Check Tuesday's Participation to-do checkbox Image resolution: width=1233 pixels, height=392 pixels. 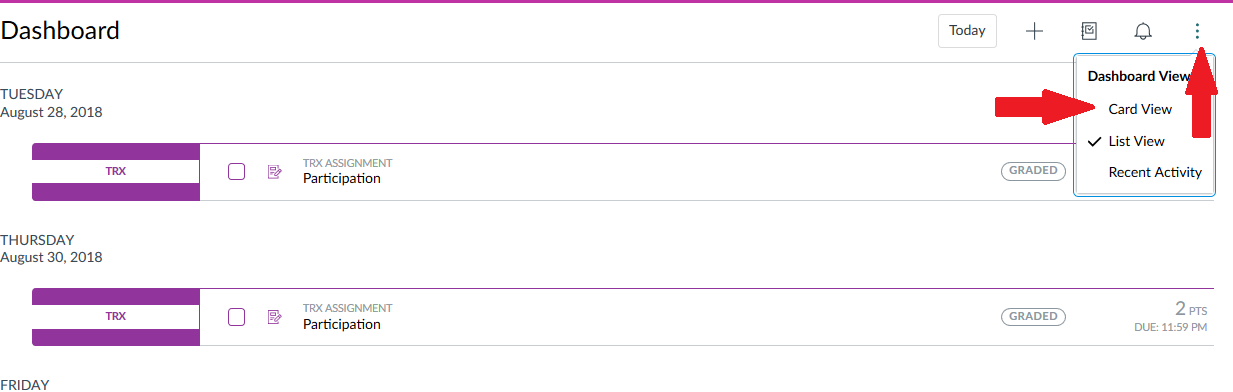point(237,171)
